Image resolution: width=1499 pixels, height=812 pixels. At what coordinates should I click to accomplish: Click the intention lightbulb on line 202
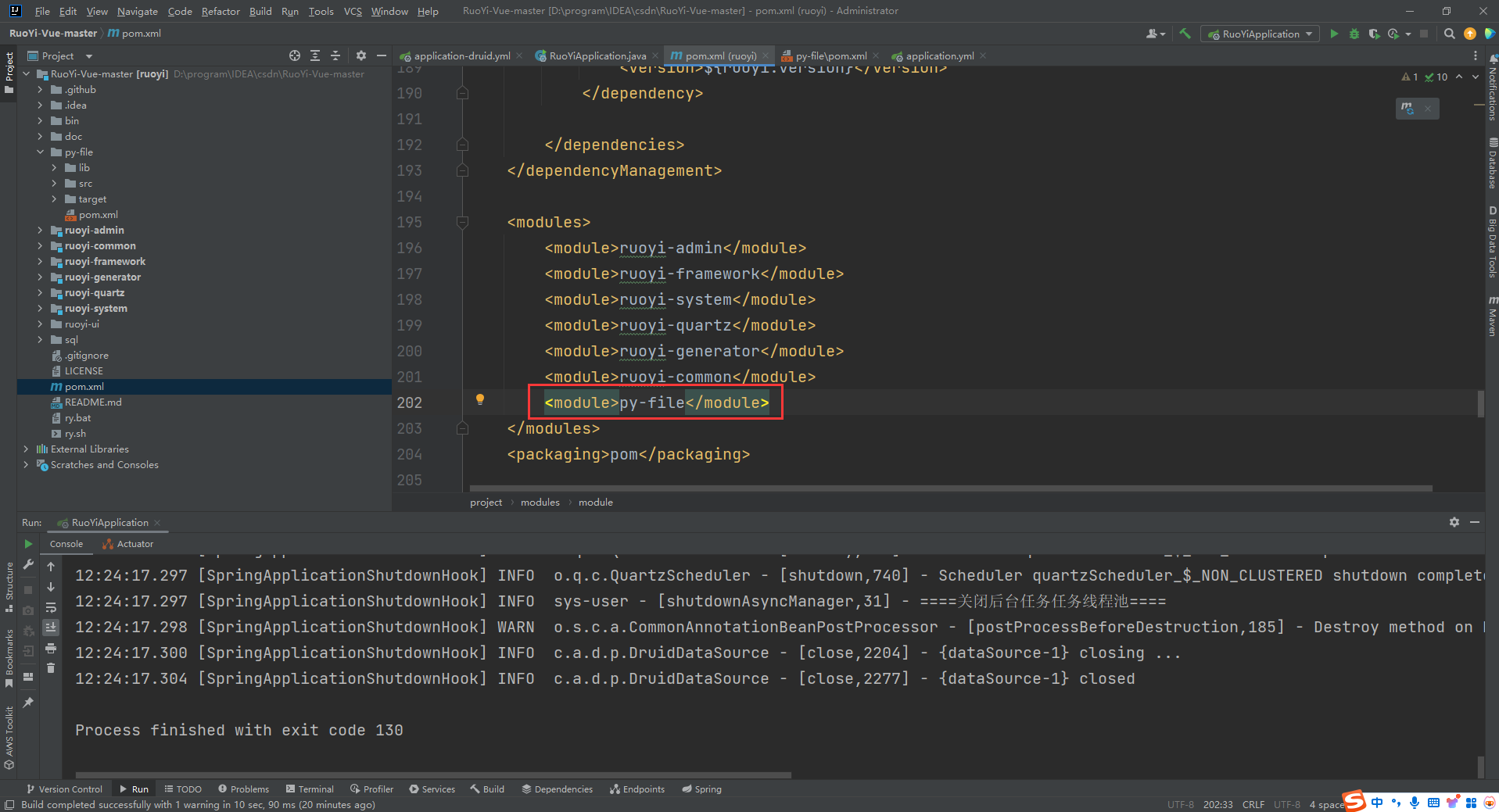pyautogui.click(x=480, y=399)
